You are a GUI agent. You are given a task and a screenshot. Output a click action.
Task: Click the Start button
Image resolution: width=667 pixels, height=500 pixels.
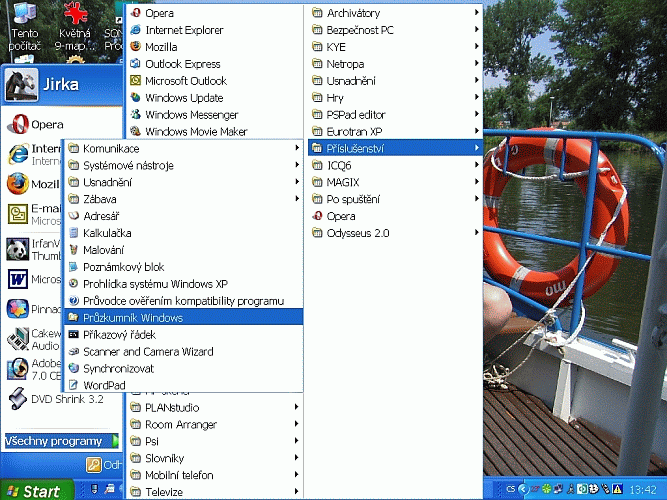point(37,491)
